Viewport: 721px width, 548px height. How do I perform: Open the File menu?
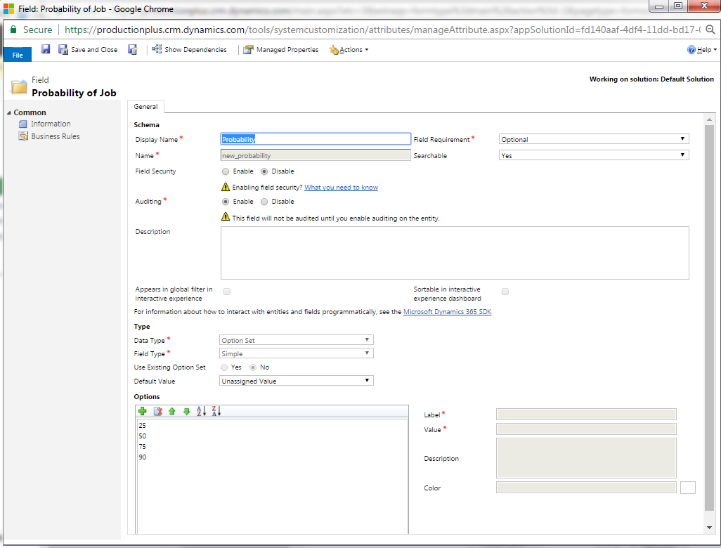(x=17, y=55)
